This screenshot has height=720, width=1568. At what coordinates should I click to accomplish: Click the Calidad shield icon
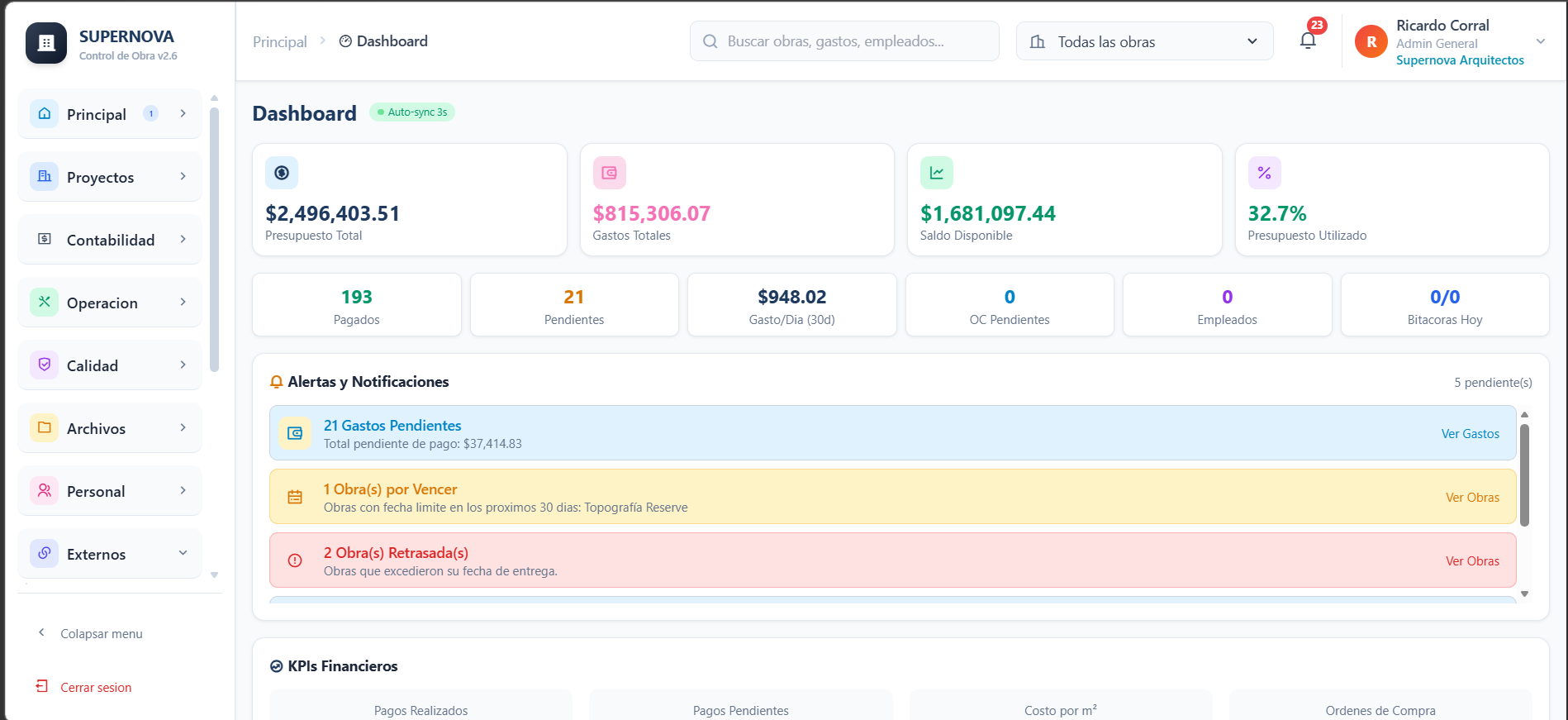coord(45,365)
